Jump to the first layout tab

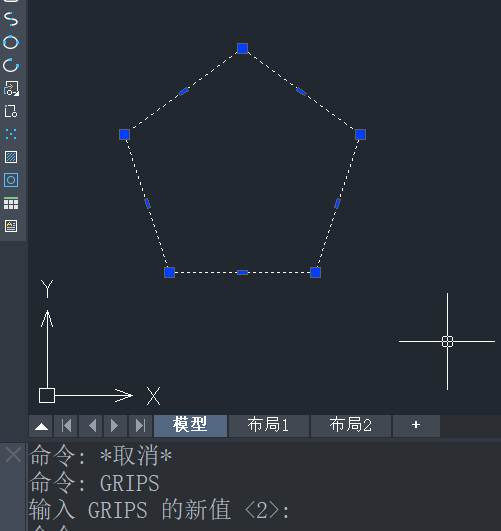[x=66, y=426]
